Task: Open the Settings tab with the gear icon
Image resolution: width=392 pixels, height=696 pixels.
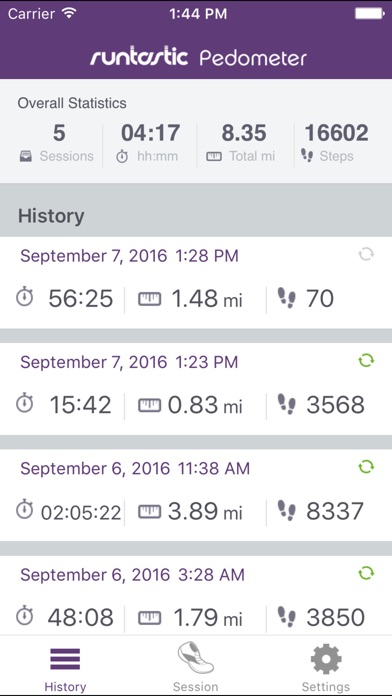Action: pos(326,668)
